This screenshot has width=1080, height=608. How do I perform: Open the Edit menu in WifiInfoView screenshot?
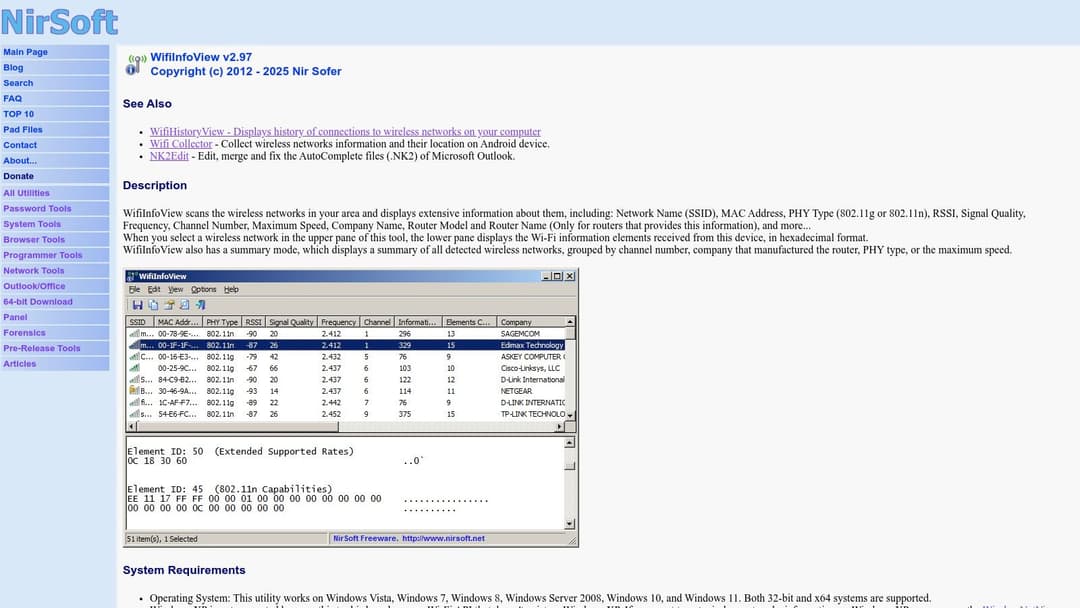(x=154, y=290)
